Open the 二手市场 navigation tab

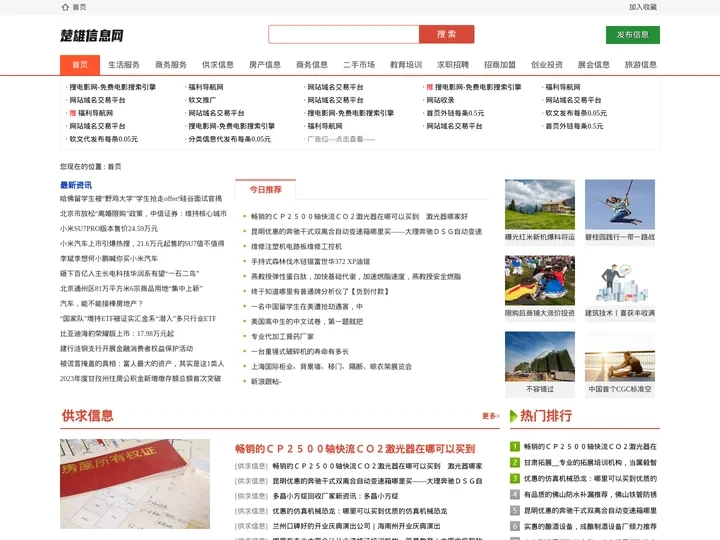click(x=359, y=65)
